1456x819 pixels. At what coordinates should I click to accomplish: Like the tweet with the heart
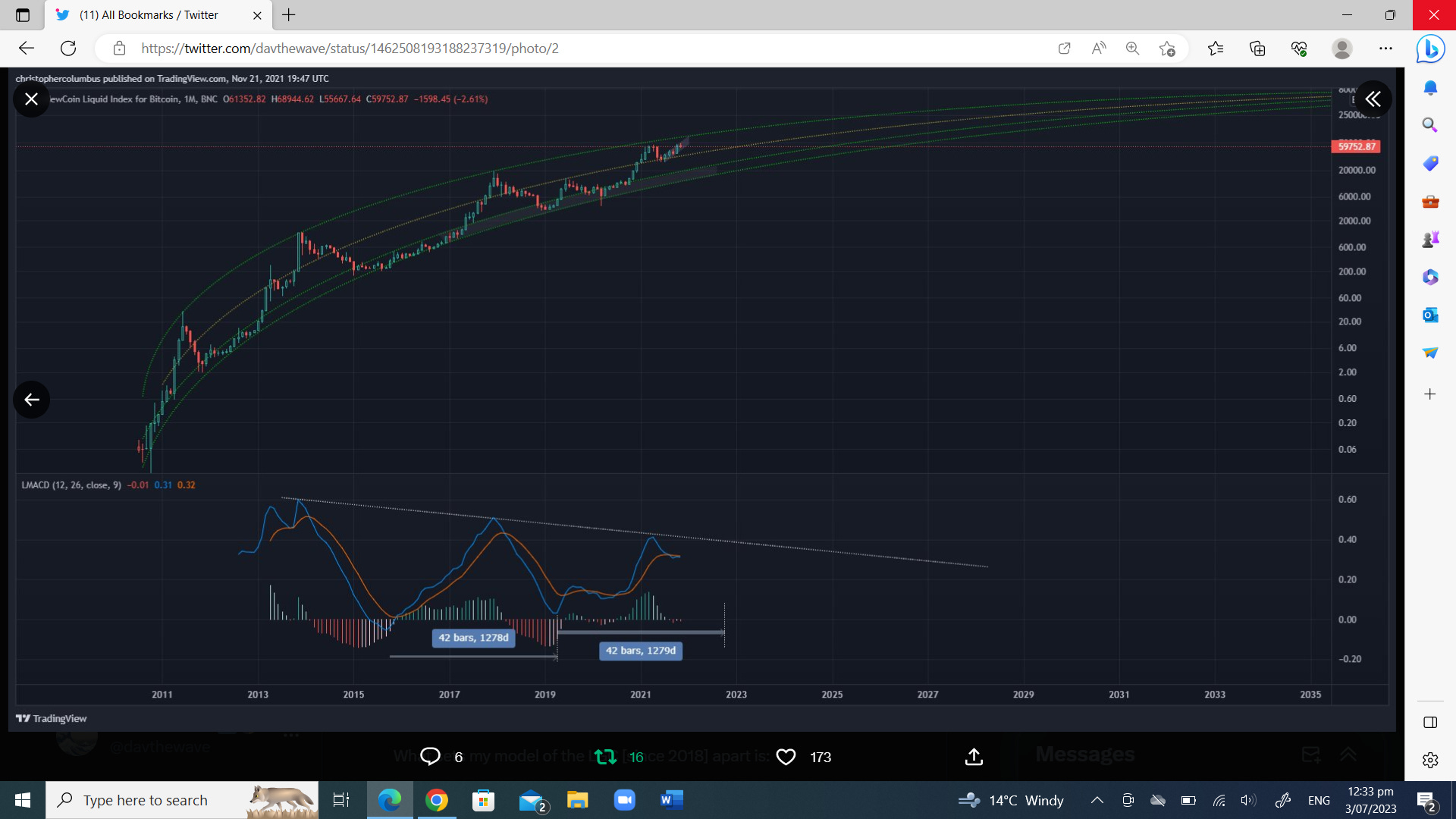(x=786, y=756)
